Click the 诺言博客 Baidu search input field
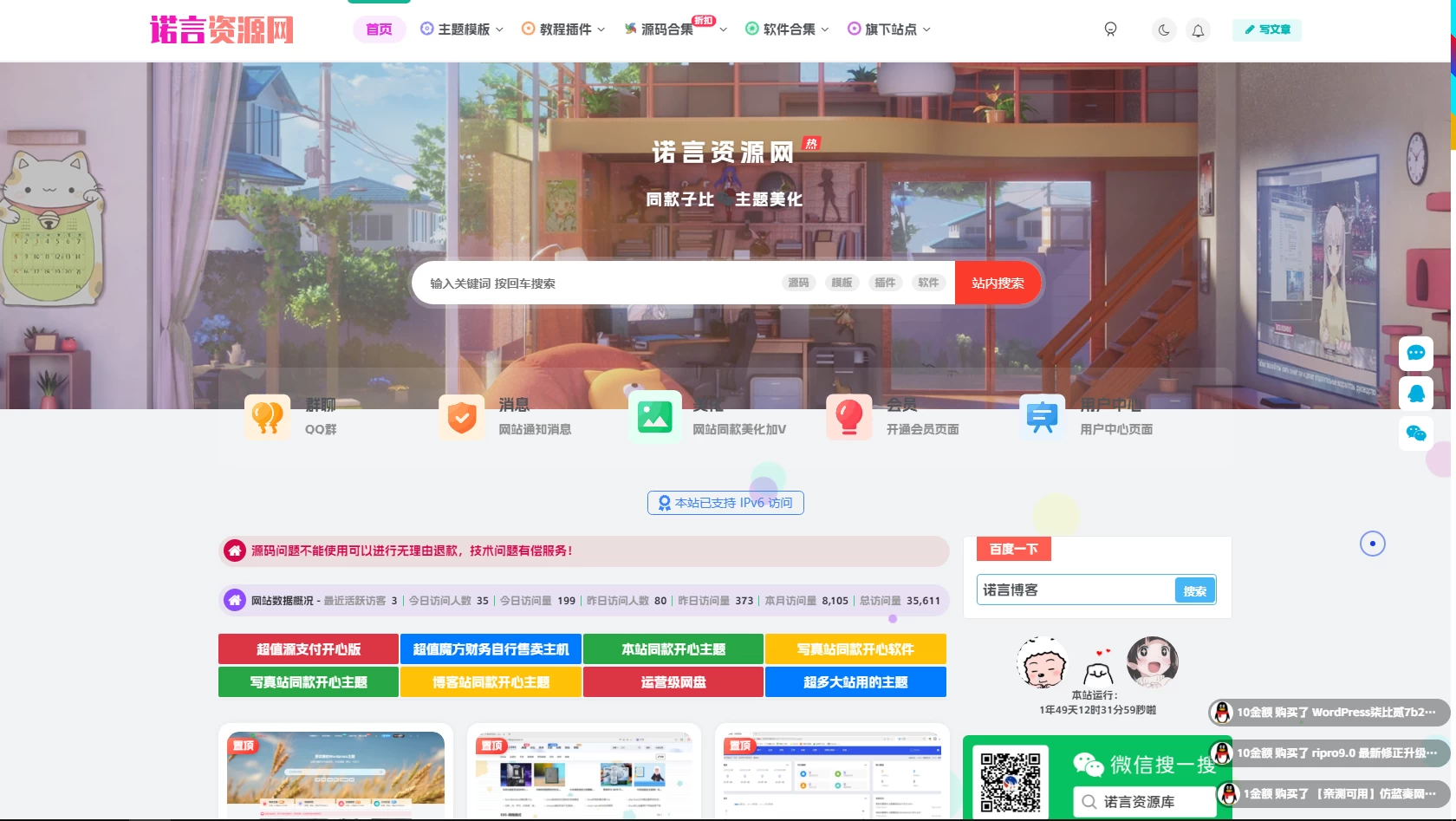The image size is (1456, 821). [1075, 590]
